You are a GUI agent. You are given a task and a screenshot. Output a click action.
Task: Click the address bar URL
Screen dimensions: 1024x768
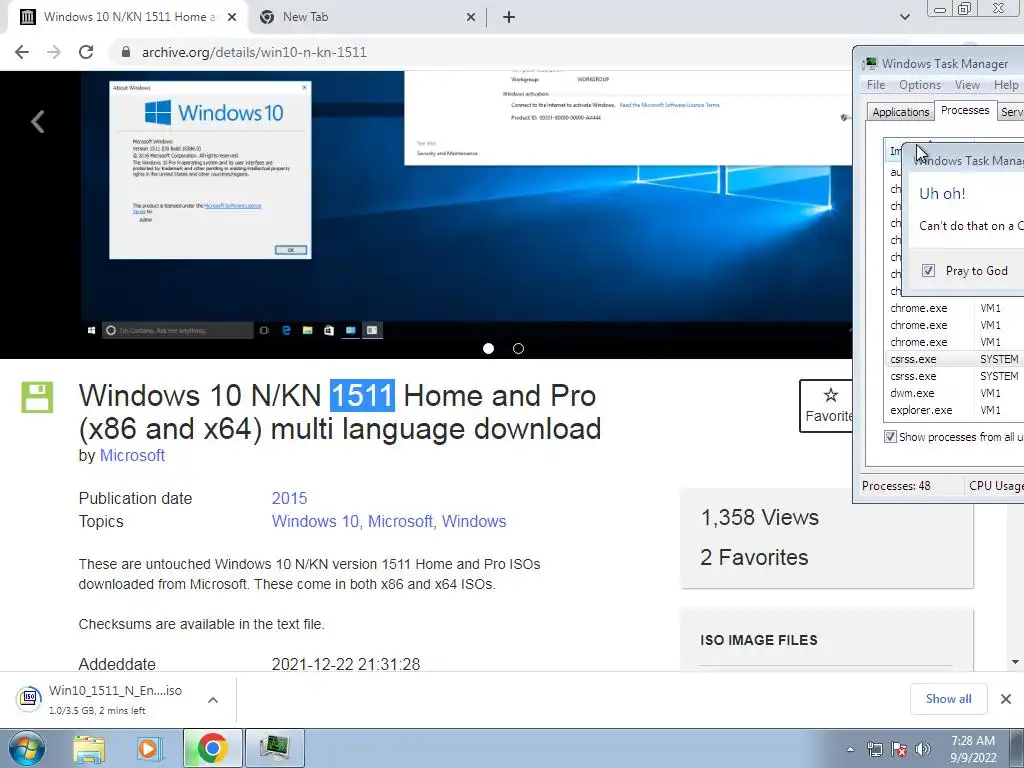point(254,52)
